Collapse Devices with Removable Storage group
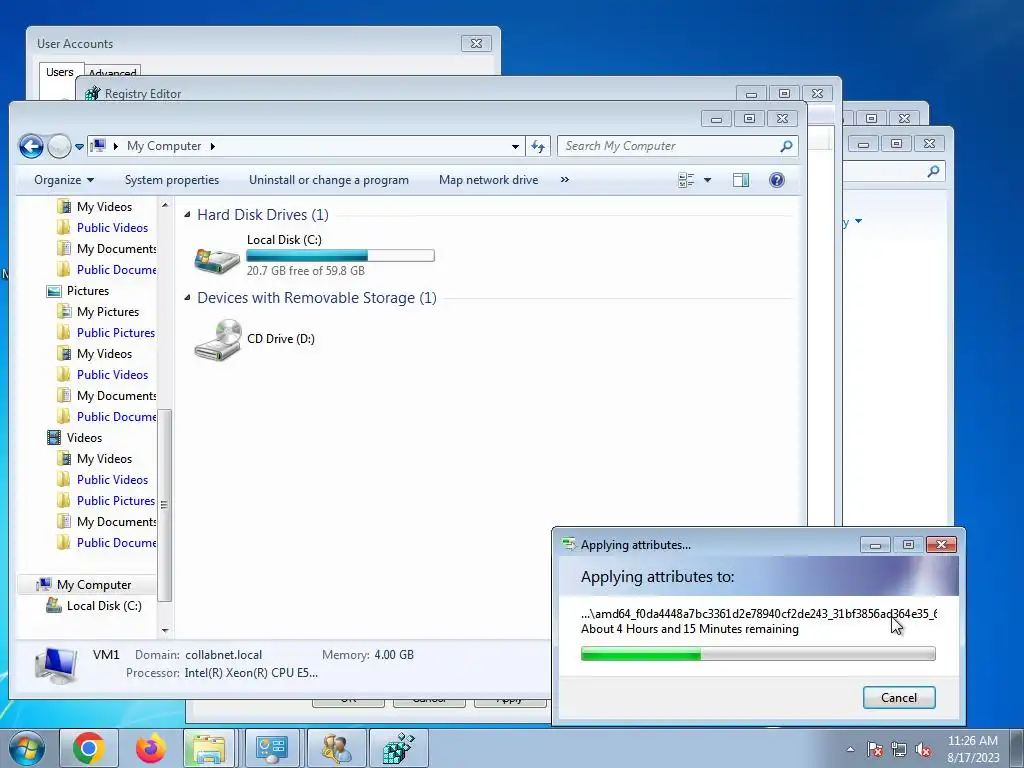 click(x=187, y=298)
